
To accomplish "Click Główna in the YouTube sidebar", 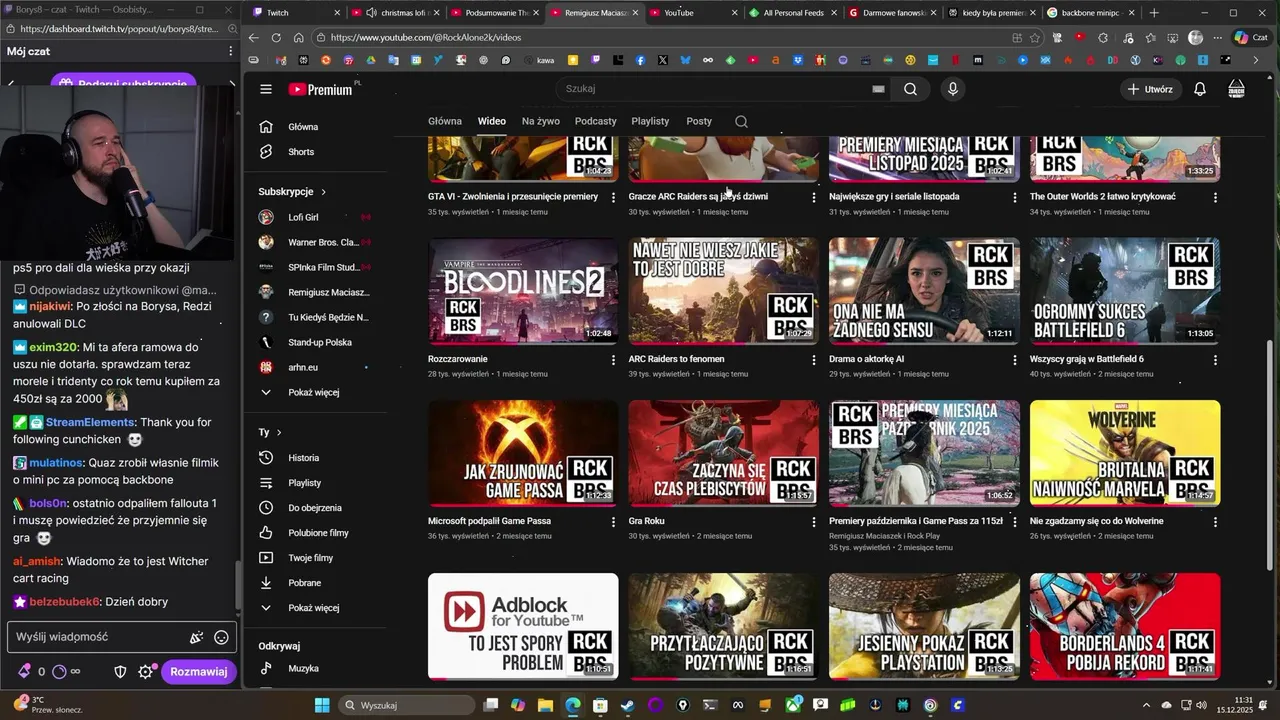I will [303, 127].
